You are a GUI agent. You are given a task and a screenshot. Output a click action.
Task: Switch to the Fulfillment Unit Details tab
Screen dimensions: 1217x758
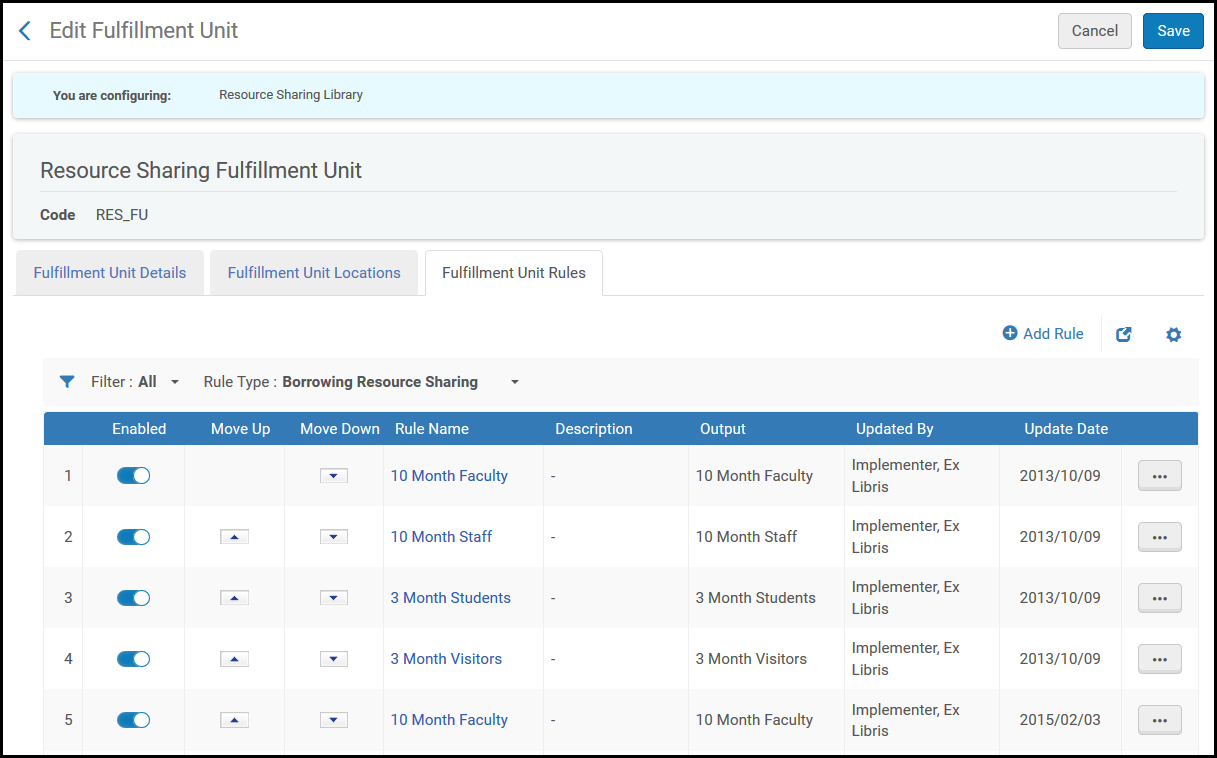pos(110,273)
